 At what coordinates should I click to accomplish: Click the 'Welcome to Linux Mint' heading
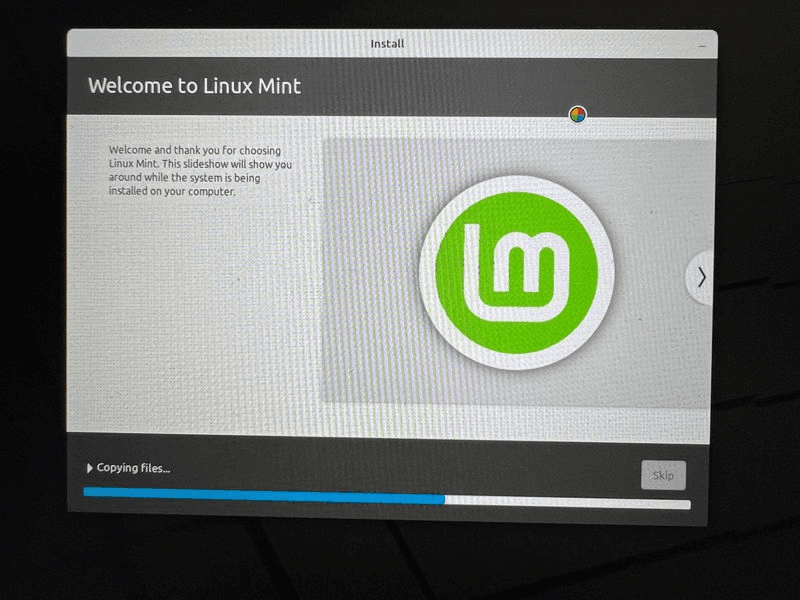click(x=194, y=86)
